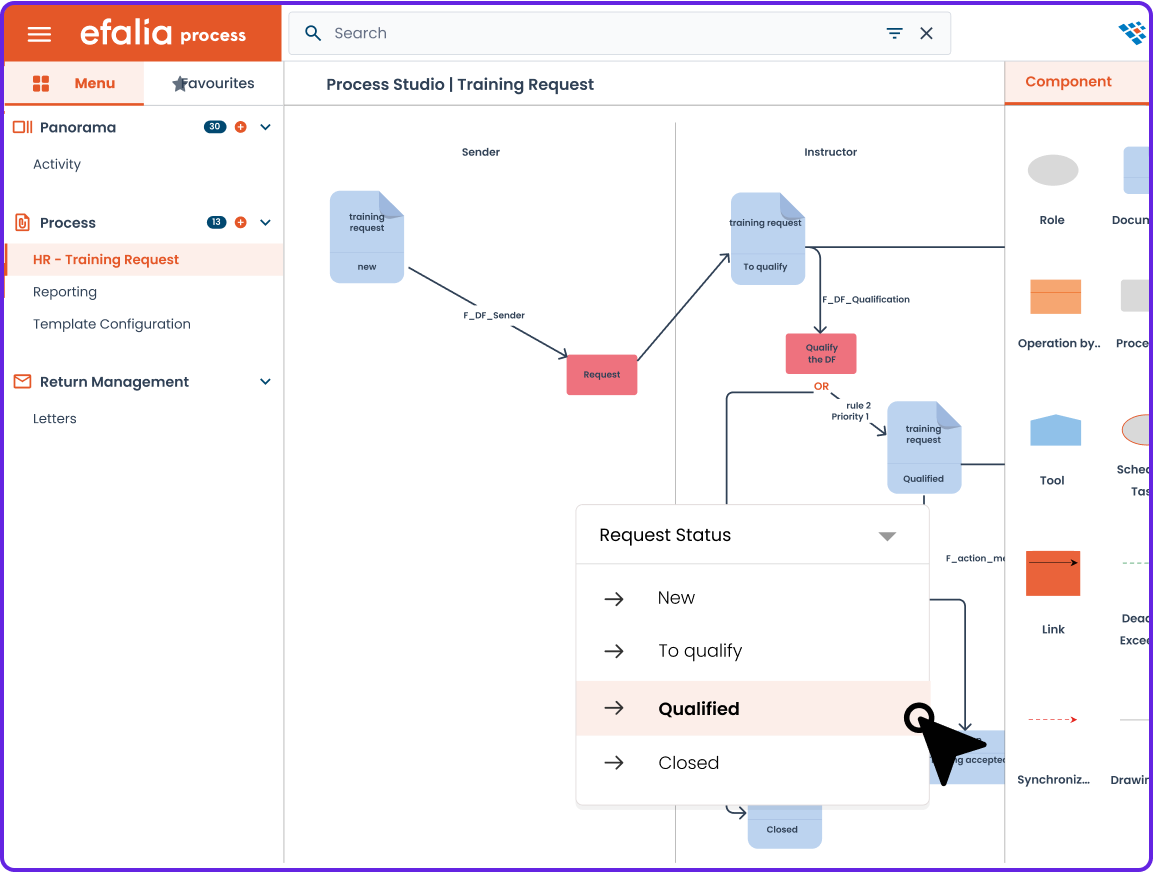Click the F_DF_Sender link label
Viewport: 1154px width, 872px height.
[494, 315]
